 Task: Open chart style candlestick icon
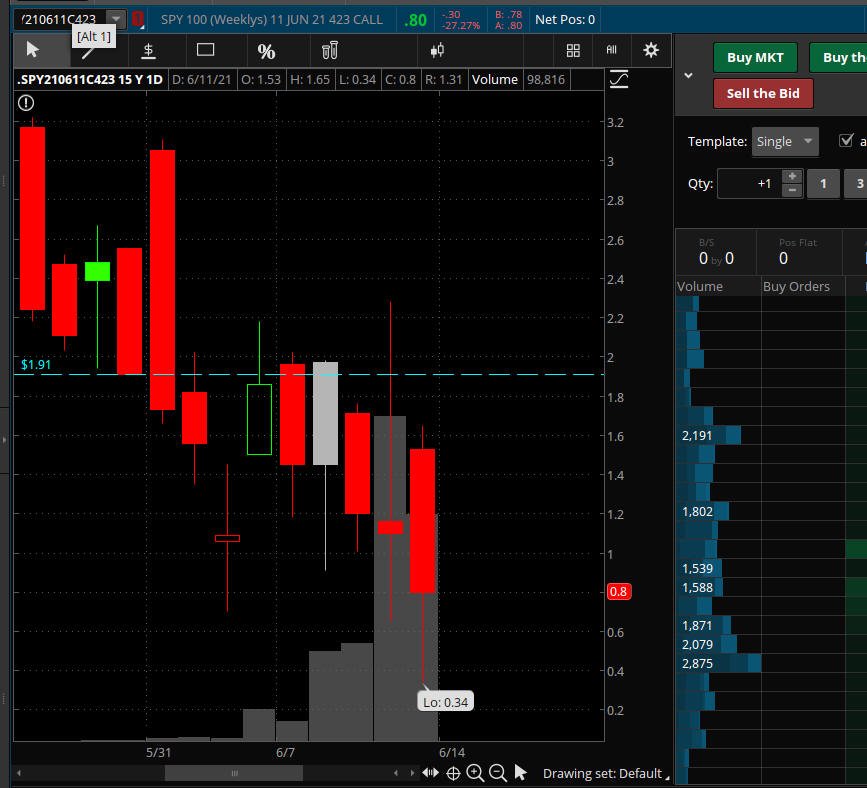(x=437, y=51)
